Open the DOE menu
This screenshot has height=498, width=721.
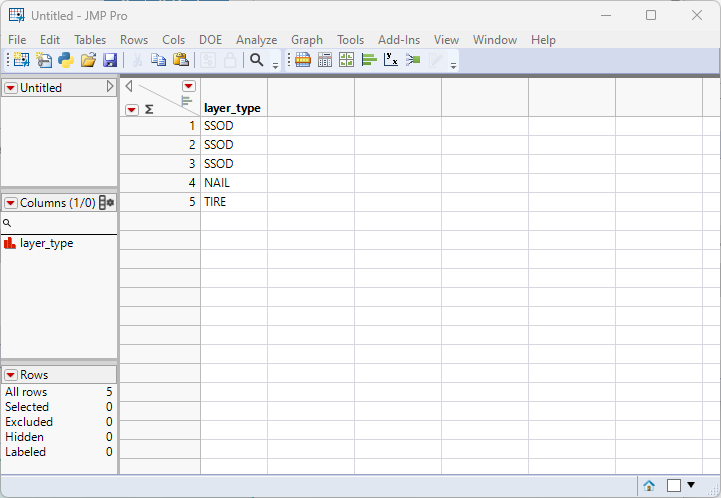211,40
